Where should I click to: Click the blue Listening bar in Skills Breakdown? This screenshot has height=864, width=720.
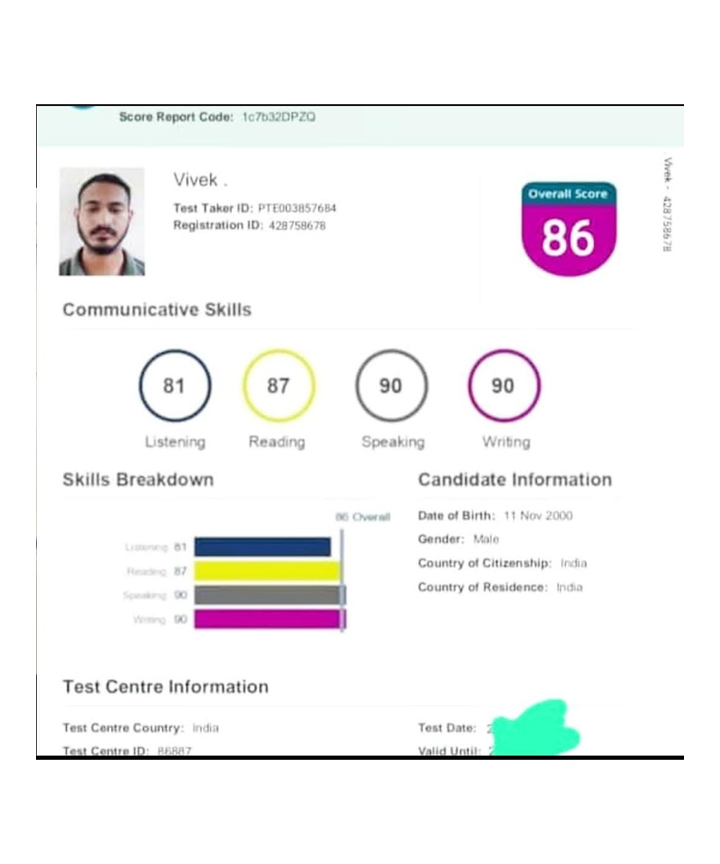coord(262,547)
